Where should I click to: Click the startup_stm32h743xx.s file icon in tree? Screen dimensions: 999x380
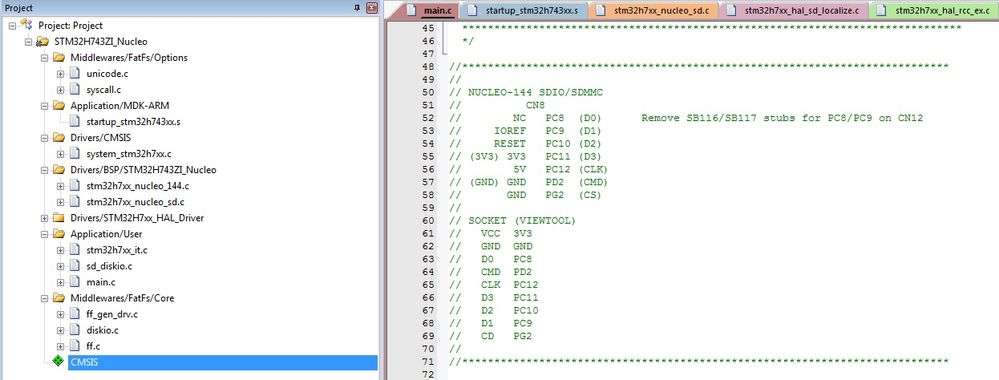coord(75,121)
